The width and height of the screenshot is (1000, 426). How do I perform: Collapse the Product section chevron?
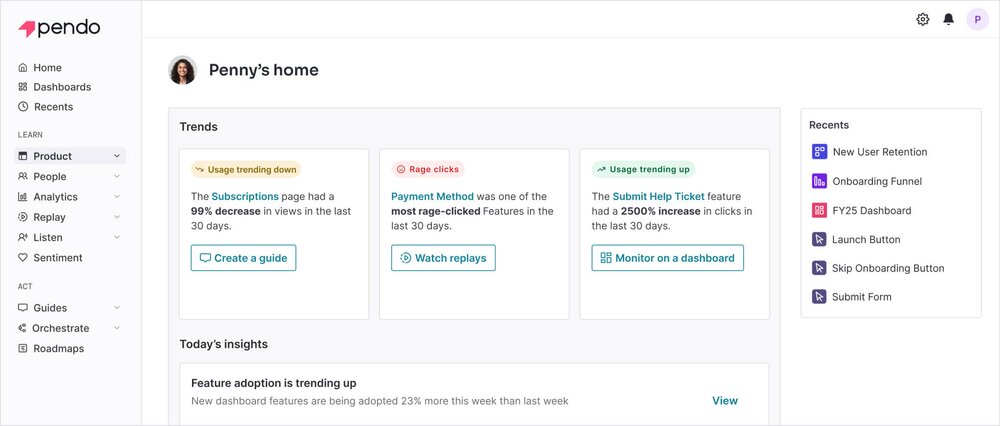(x=117, y=156)
